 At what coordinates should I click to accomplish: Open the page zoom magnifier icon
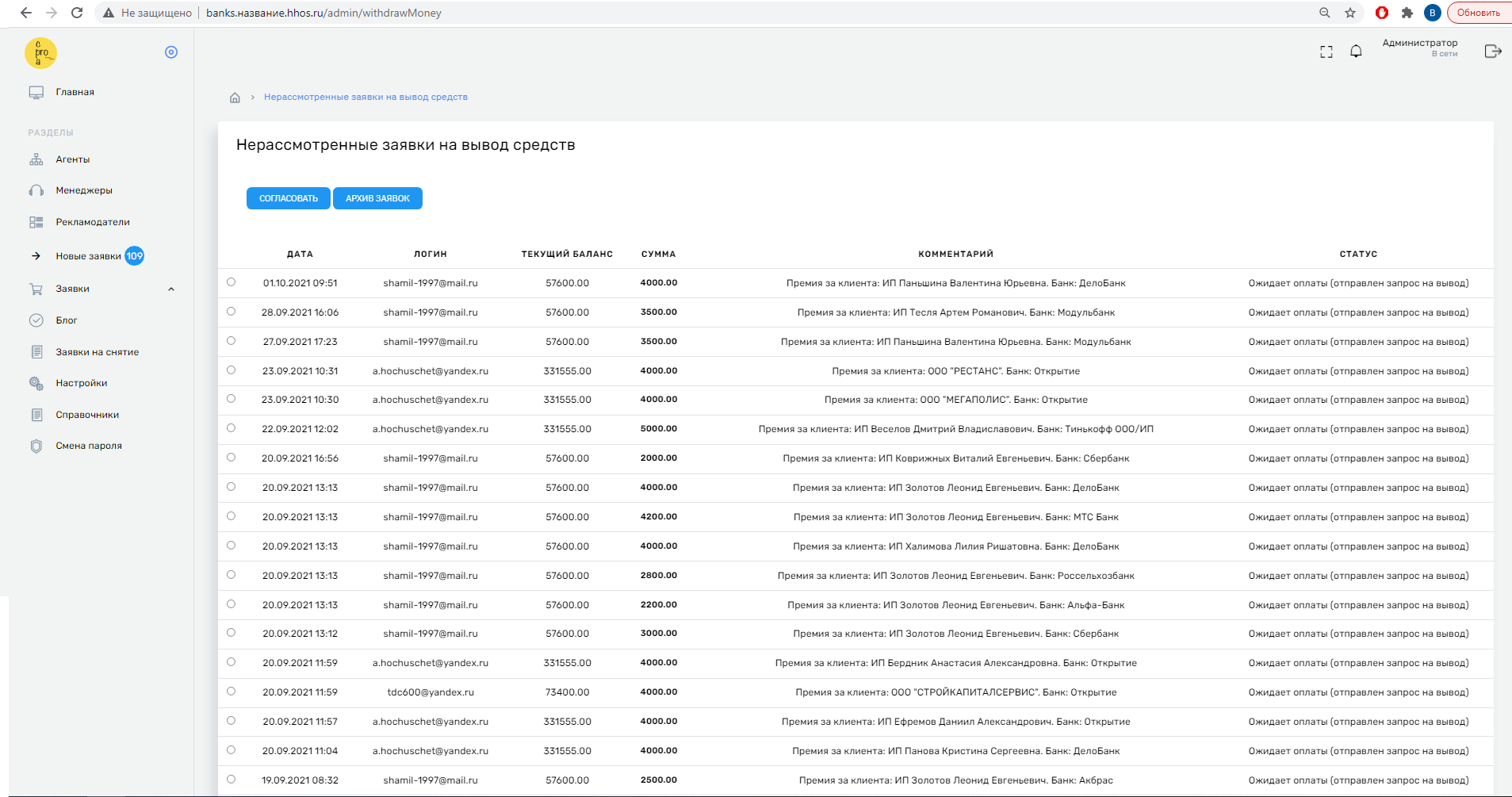click(x=1325, y=13)
